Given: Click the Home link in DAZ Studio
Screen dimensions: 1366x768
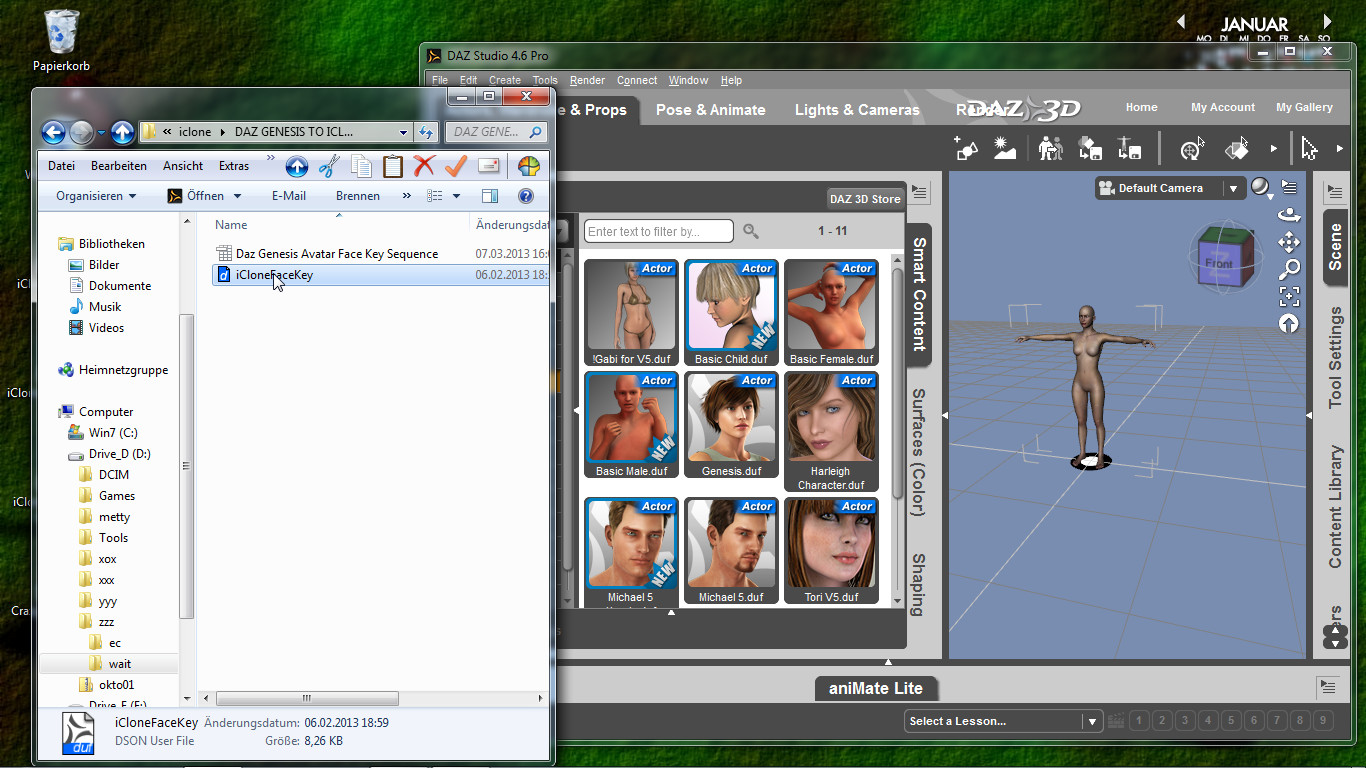Looking at the screenshot, I should 1141,107.
